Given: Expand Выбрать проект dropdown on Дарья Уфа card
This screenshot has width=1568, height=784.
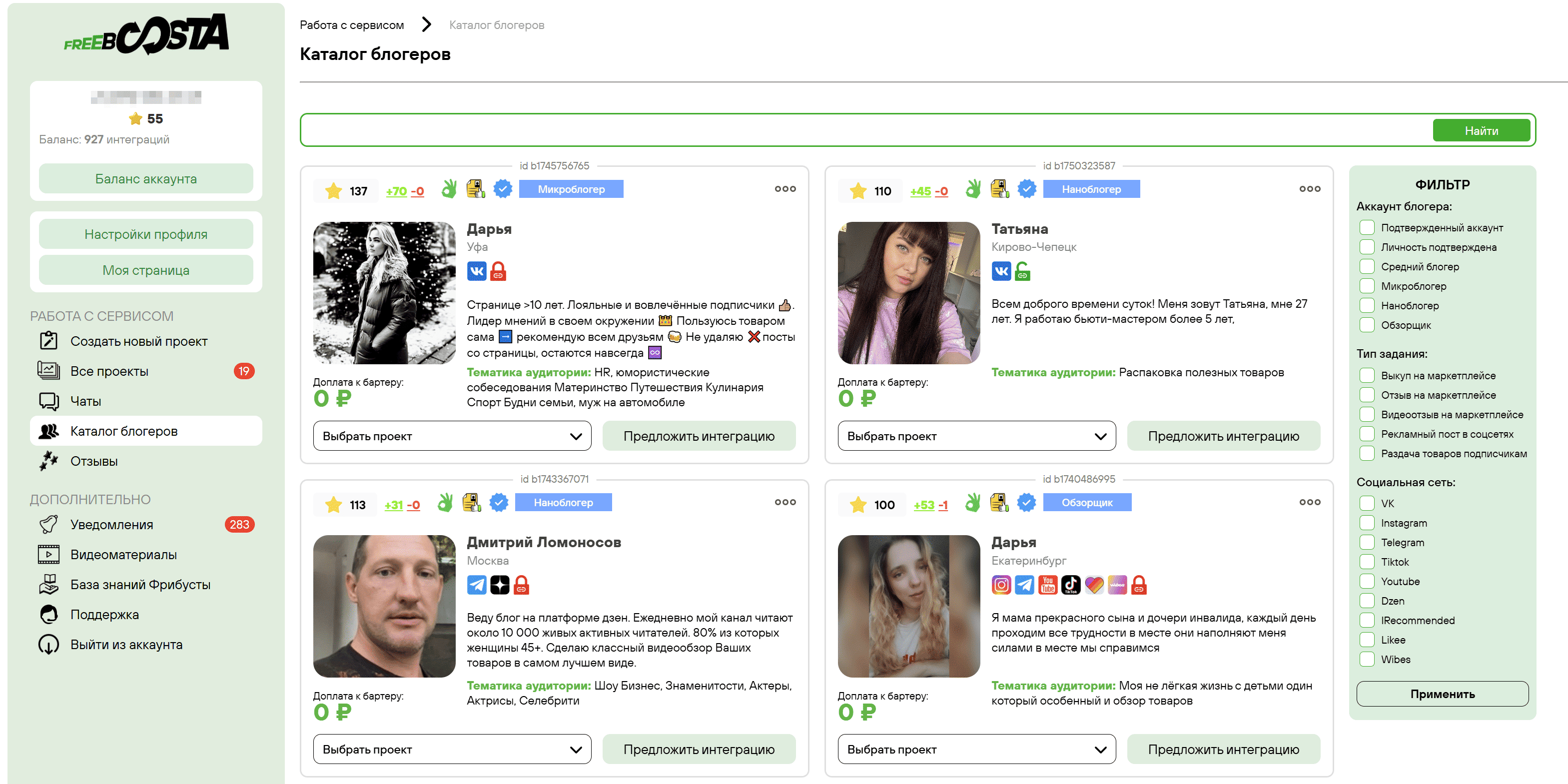Looking at the screenshot, I should [x=452, y=436].
